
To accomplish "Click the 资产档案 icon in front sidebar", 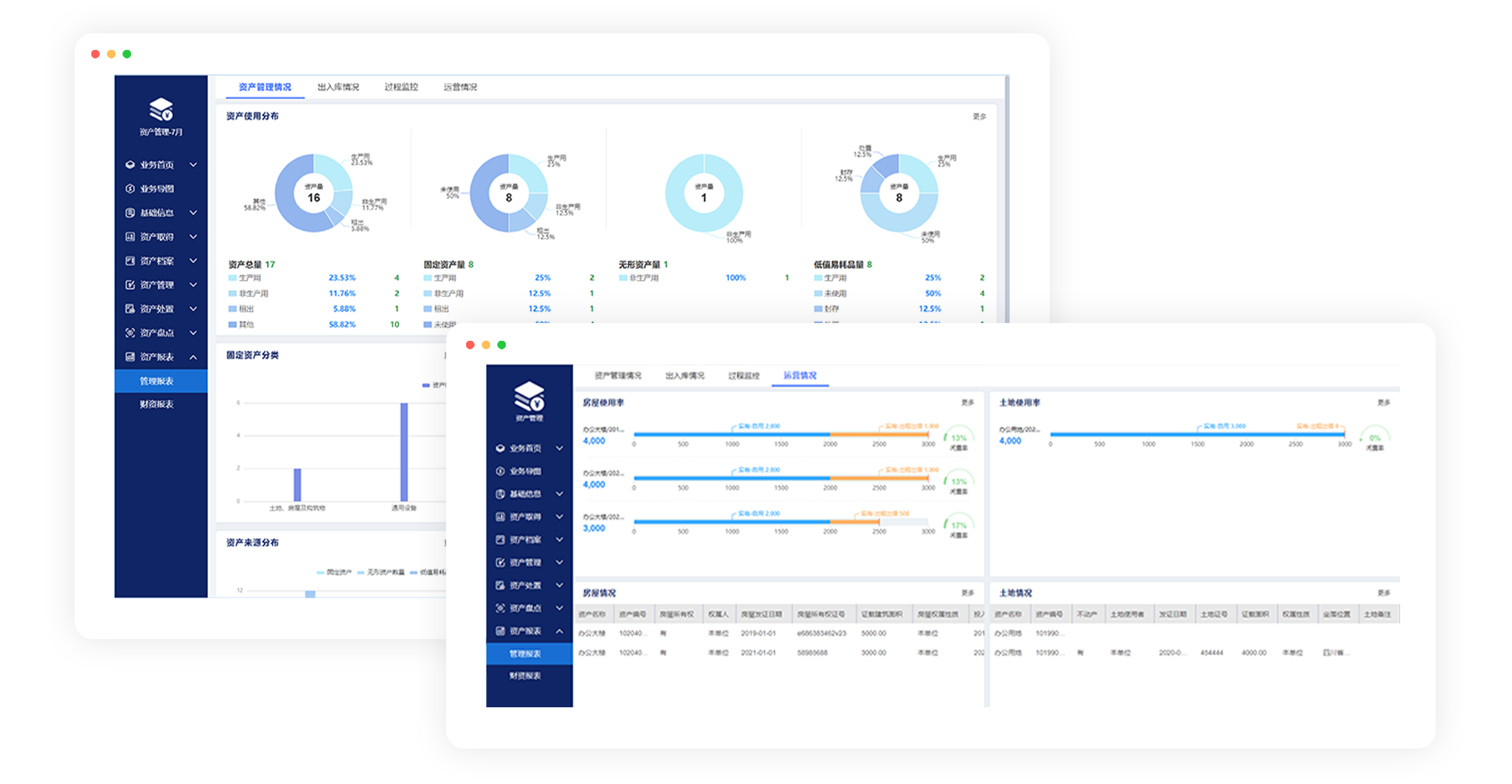I will click(500, 539).
